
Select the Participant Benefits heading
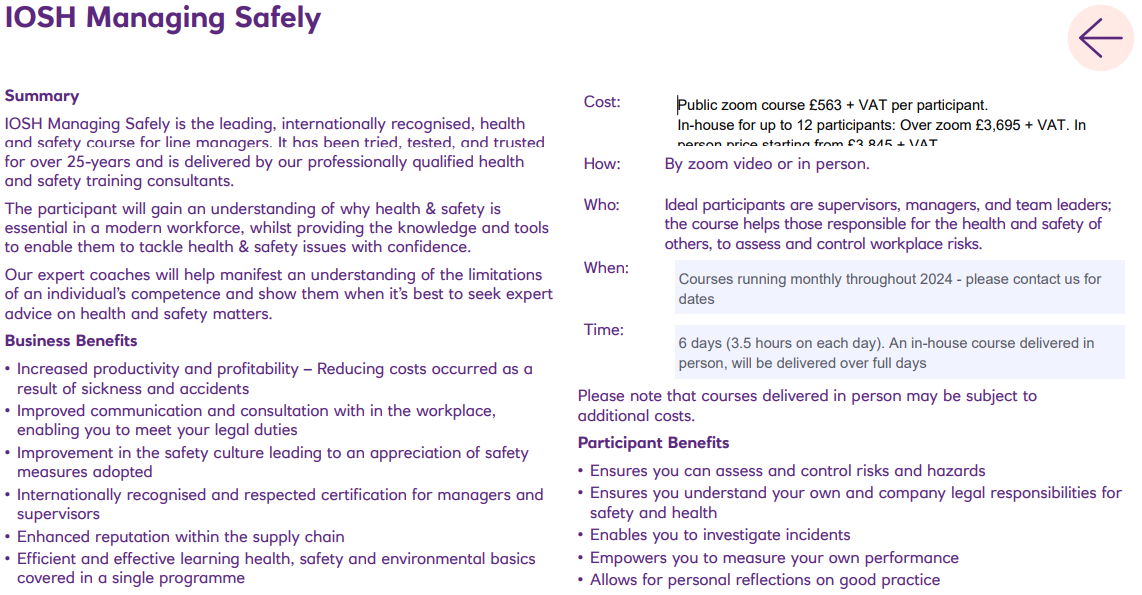click(653, 442)
